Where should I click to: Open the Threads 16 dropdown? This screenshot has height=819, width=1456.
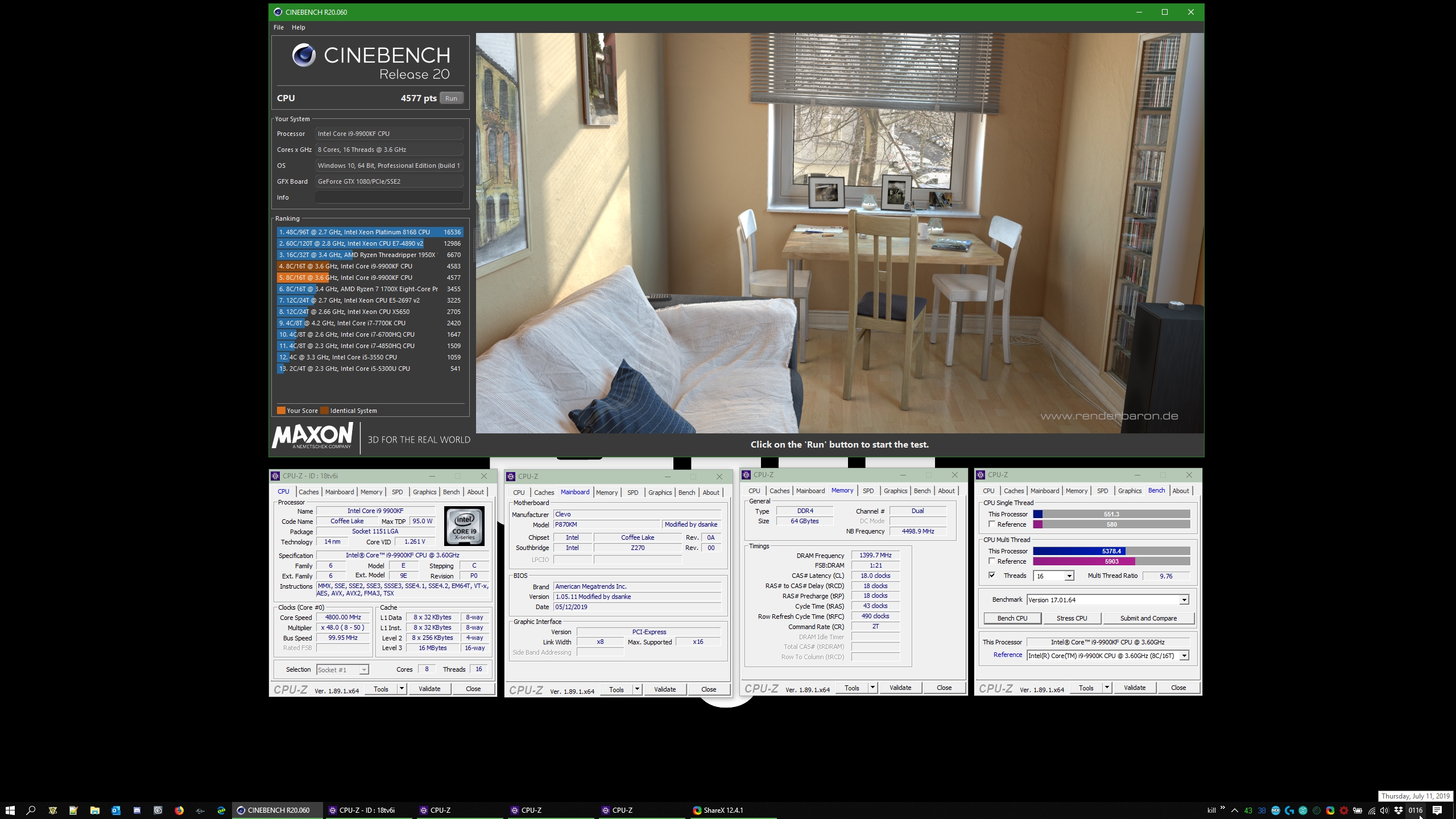1054,576
